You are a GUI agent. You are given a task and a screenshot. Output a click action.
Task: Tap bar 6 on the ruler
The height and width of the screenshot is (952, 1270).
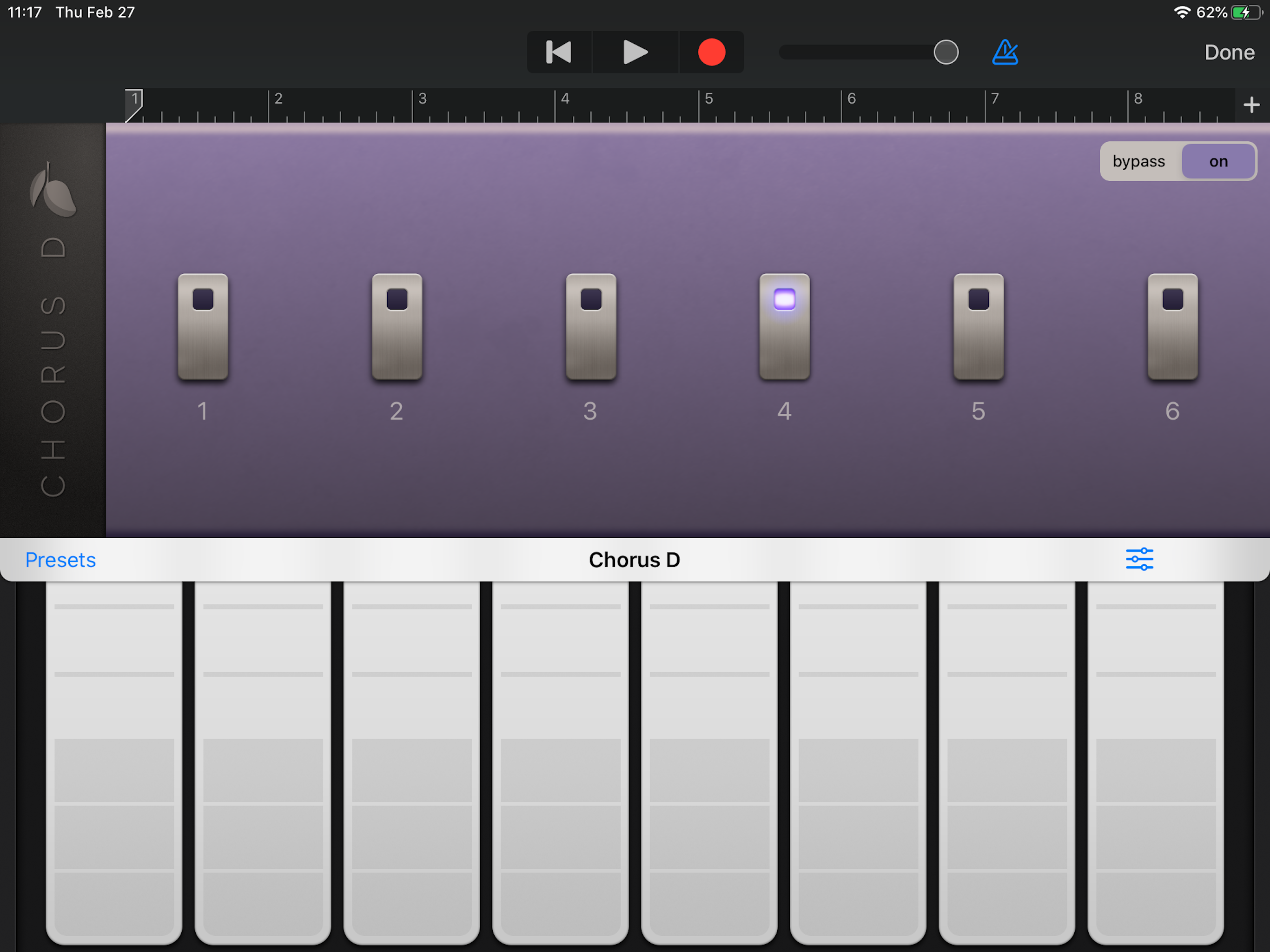coord(852,99)
